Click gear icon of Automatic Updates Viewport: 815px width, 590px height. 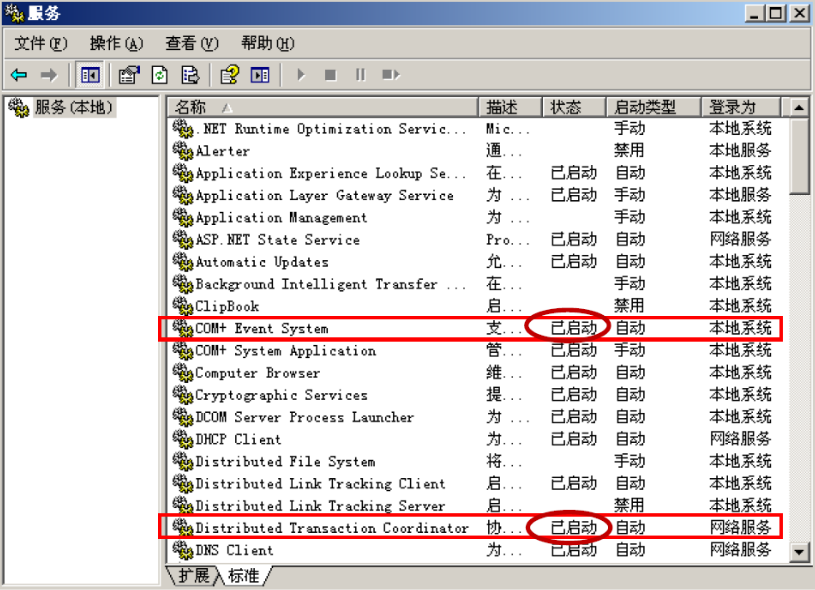tap(182, 261)
